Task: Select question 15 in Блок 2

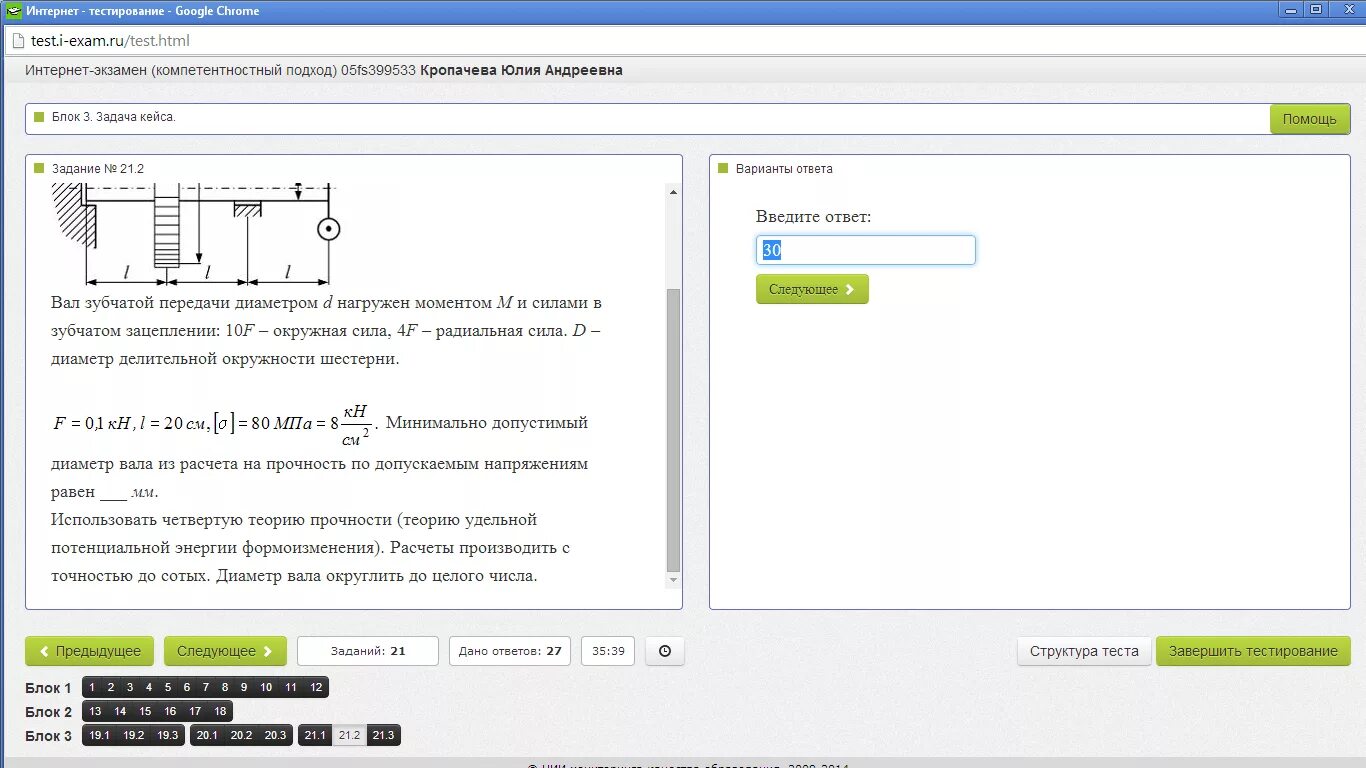Action: coord(145,711)
